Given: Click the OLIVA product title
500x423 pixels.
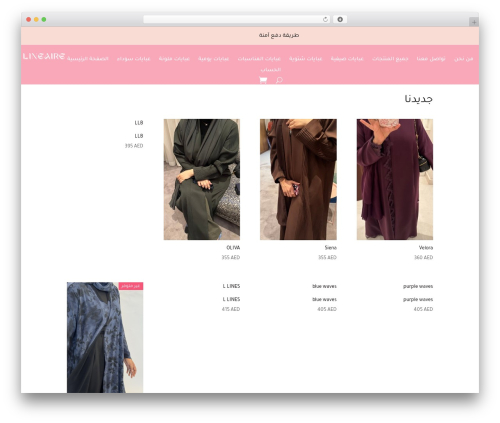Looking at the screenshot, I should coord(233,248).
